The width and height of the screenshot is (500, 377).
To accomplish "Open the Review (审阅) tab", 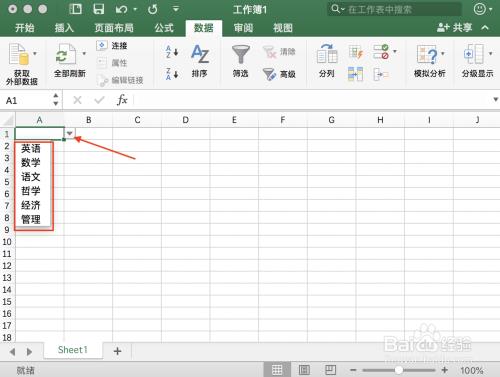I will 243,28.
